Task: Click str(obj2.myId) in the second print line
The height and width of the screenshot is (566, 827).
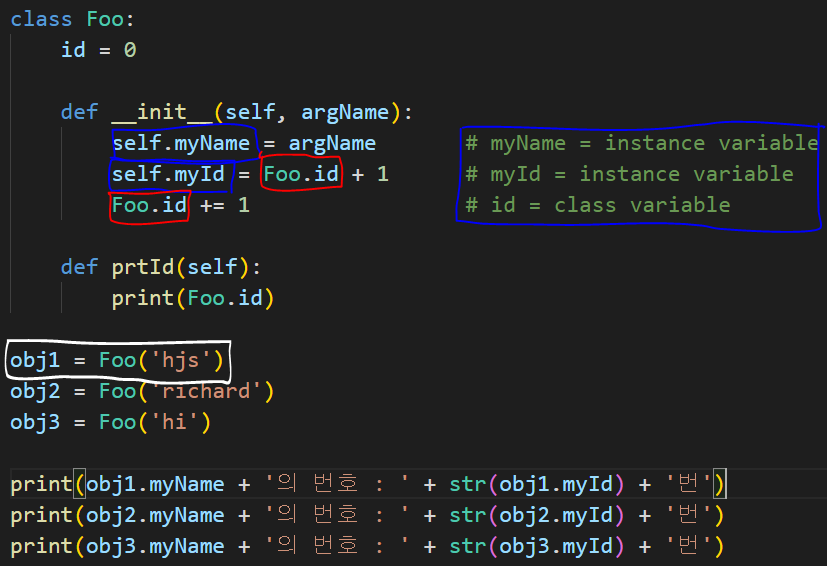Action: 537,515
